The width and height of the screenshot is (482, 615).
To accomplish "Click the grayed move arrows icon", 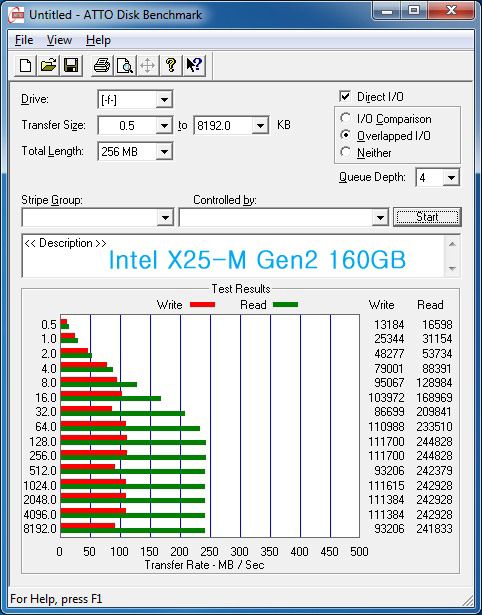I will [x=147, y=65].
